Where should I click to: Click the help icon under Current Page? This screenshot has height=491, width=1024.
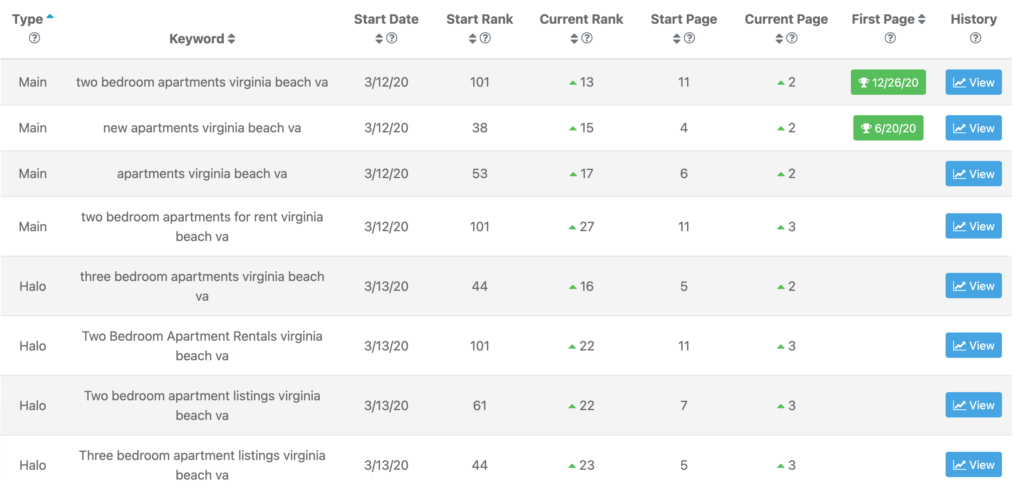click(x=791, y=38)
